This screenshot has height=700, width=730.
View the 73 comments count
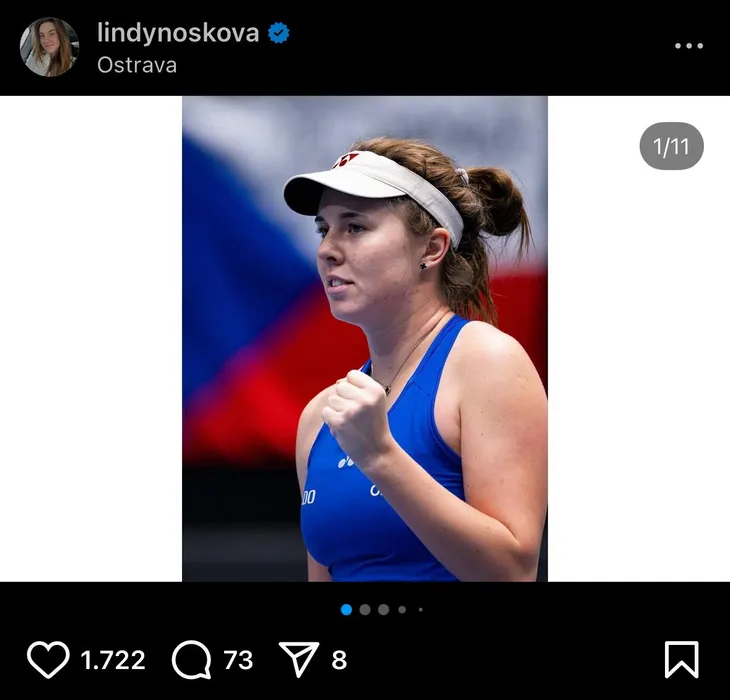[x=238, y=660]
